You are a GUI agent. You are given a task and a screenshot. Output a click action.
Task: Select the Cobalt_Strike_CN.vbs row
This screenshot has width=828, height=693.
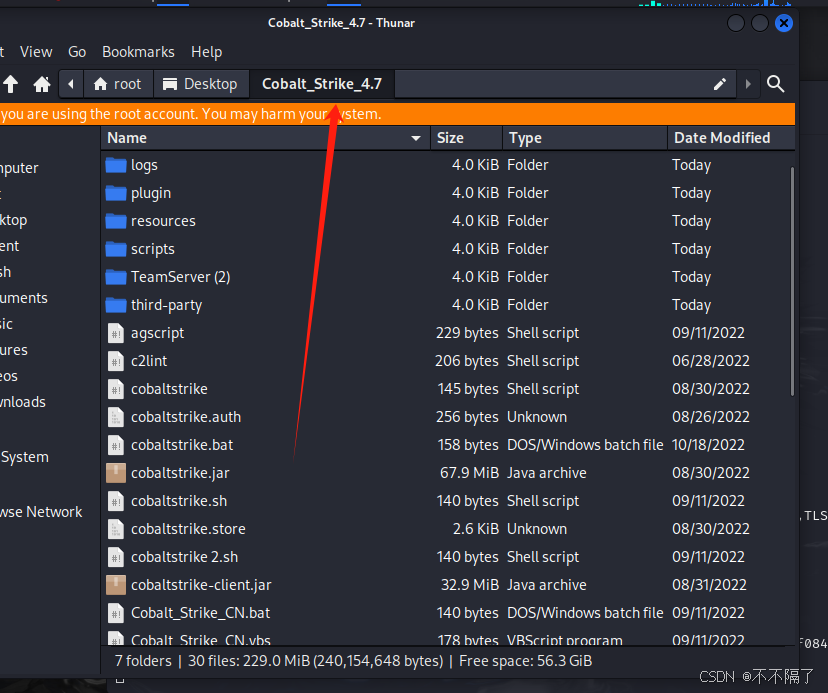pos(447,638)
